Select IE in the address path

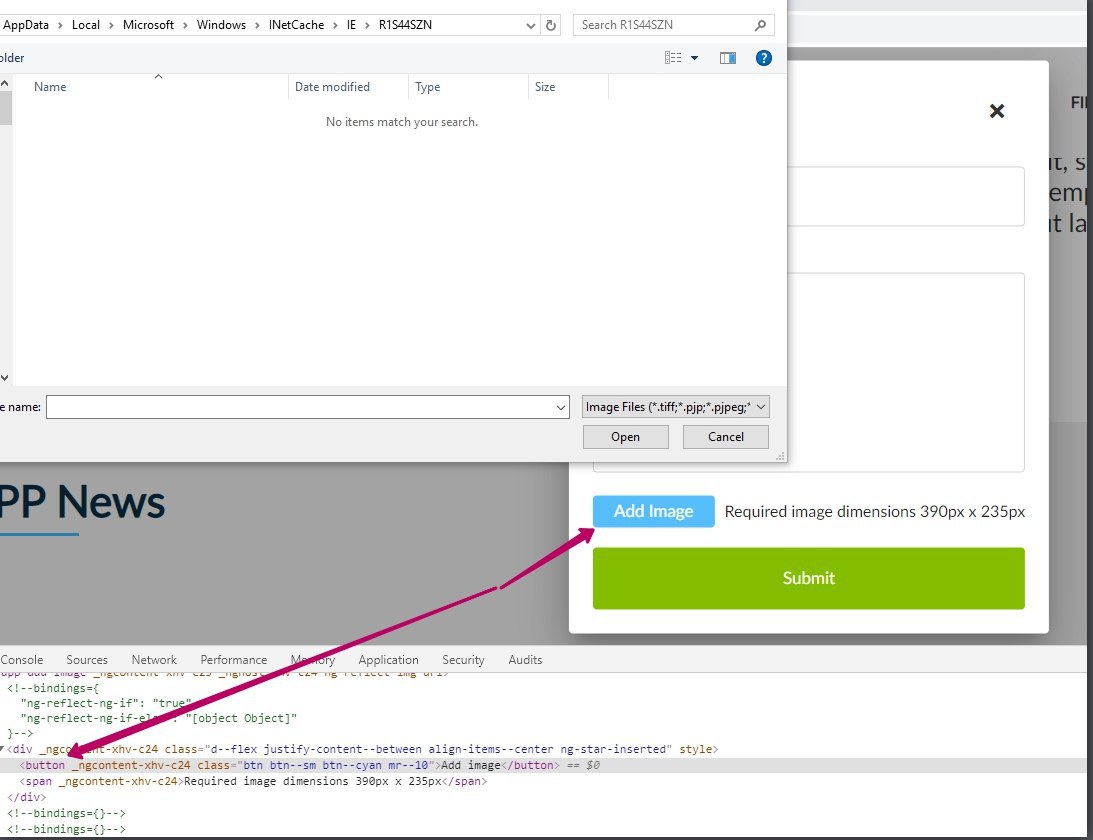tap(351, 25)
